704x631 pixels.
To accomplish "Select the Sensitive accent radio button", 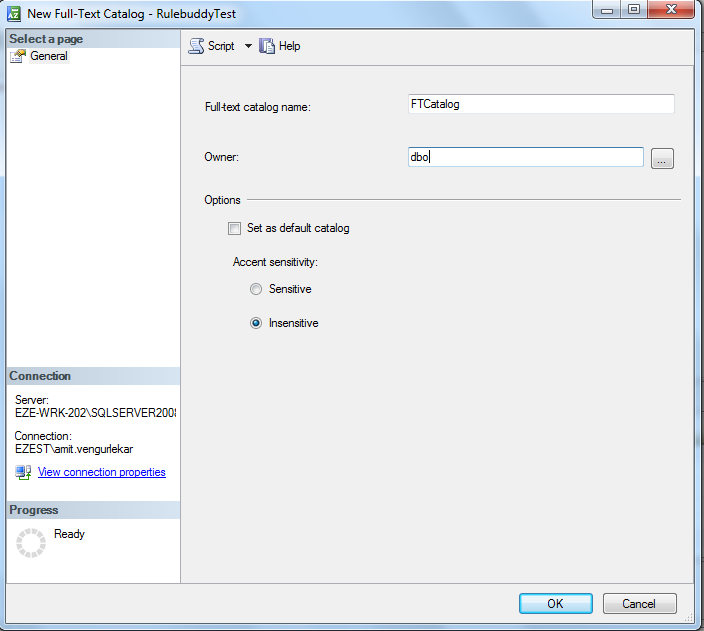I will [257, 289].
